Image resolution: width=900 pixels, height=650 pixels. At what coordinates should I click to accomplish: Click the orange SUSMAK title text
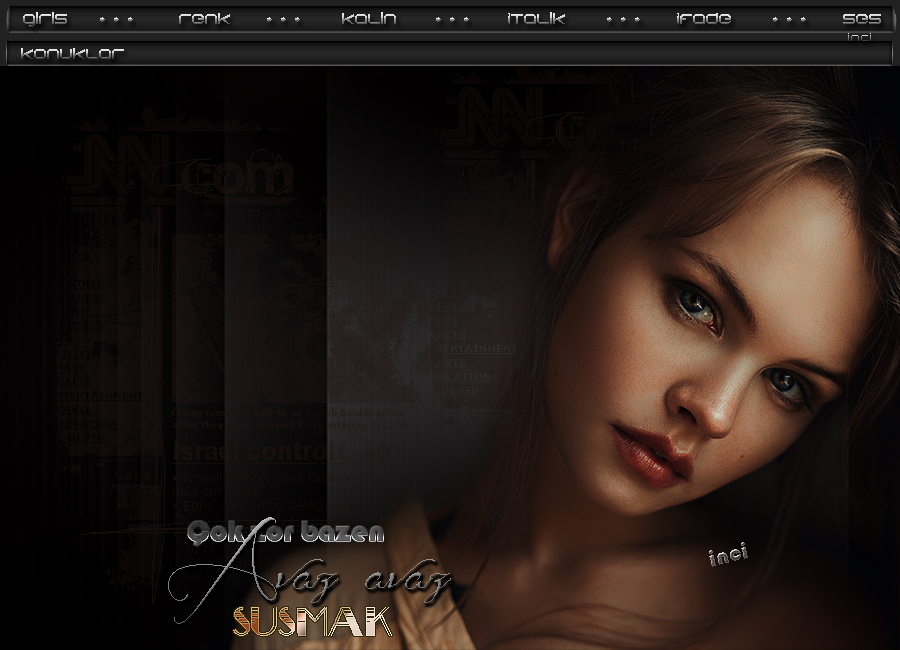pyautogui.click(x=311, y=622)
